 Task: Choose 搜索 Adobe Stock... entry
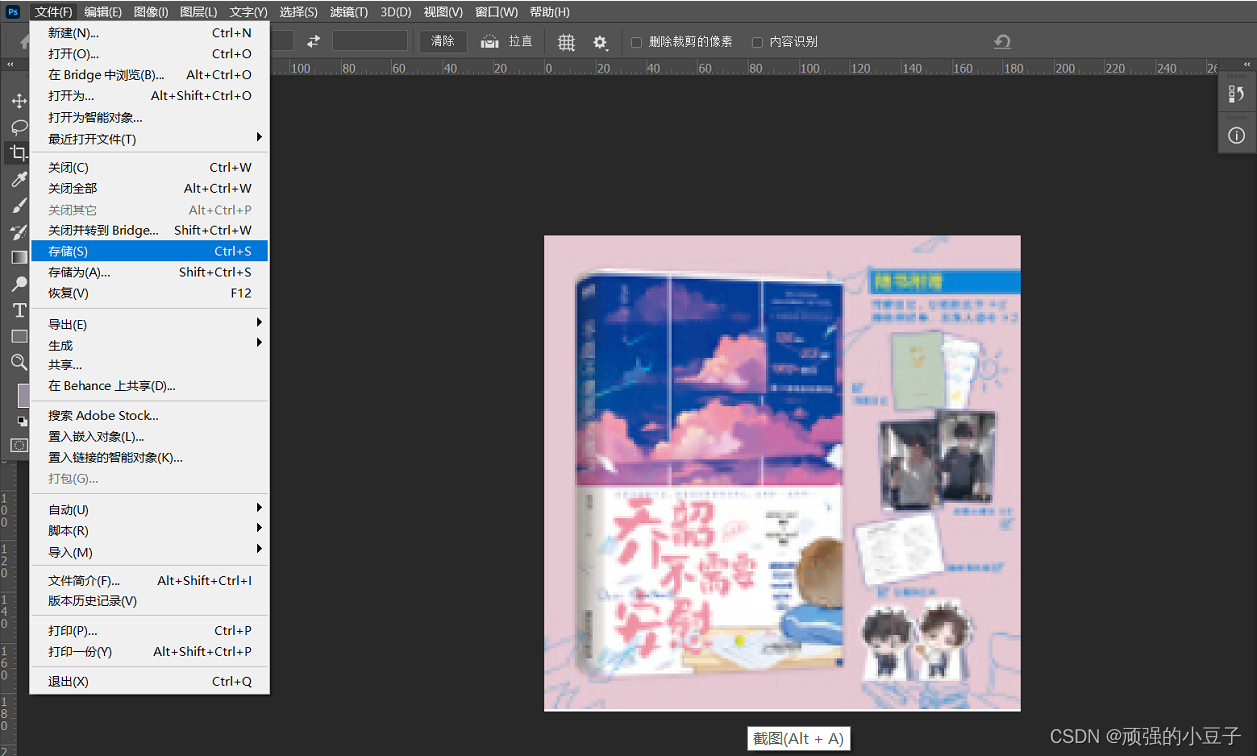150,415
